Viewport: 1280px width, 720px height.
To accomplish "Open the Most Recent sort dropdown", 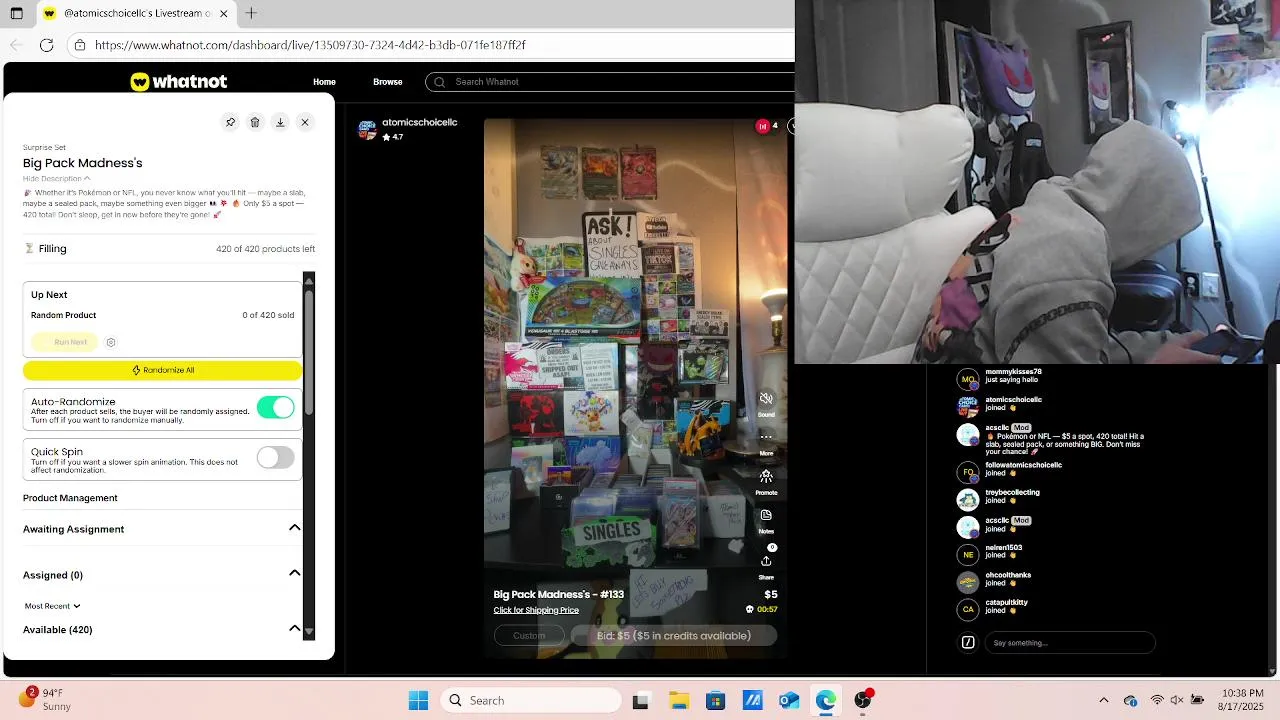I will click(x=52, y=606).
